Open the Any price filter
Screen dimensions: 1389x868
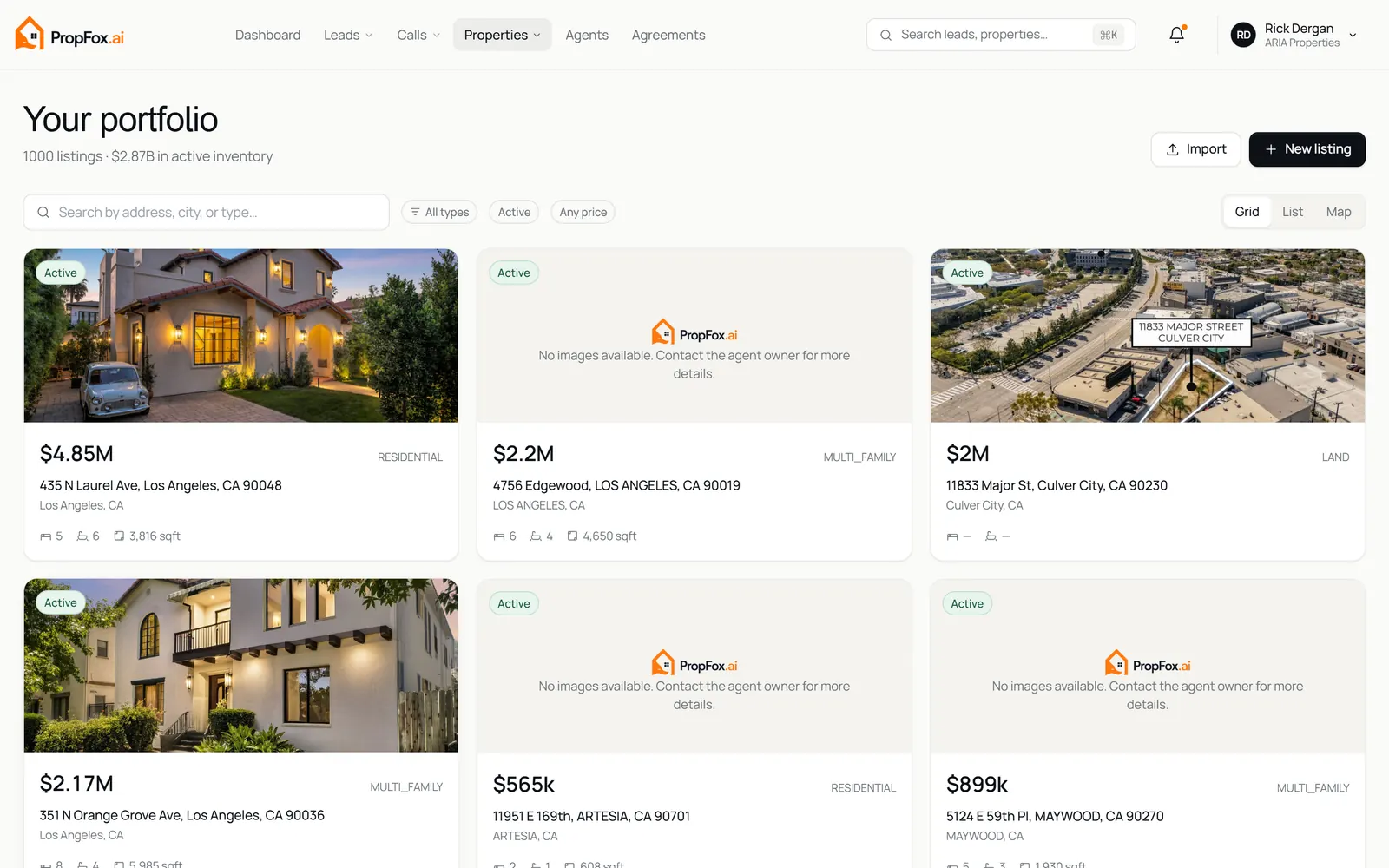click(583, 212)
